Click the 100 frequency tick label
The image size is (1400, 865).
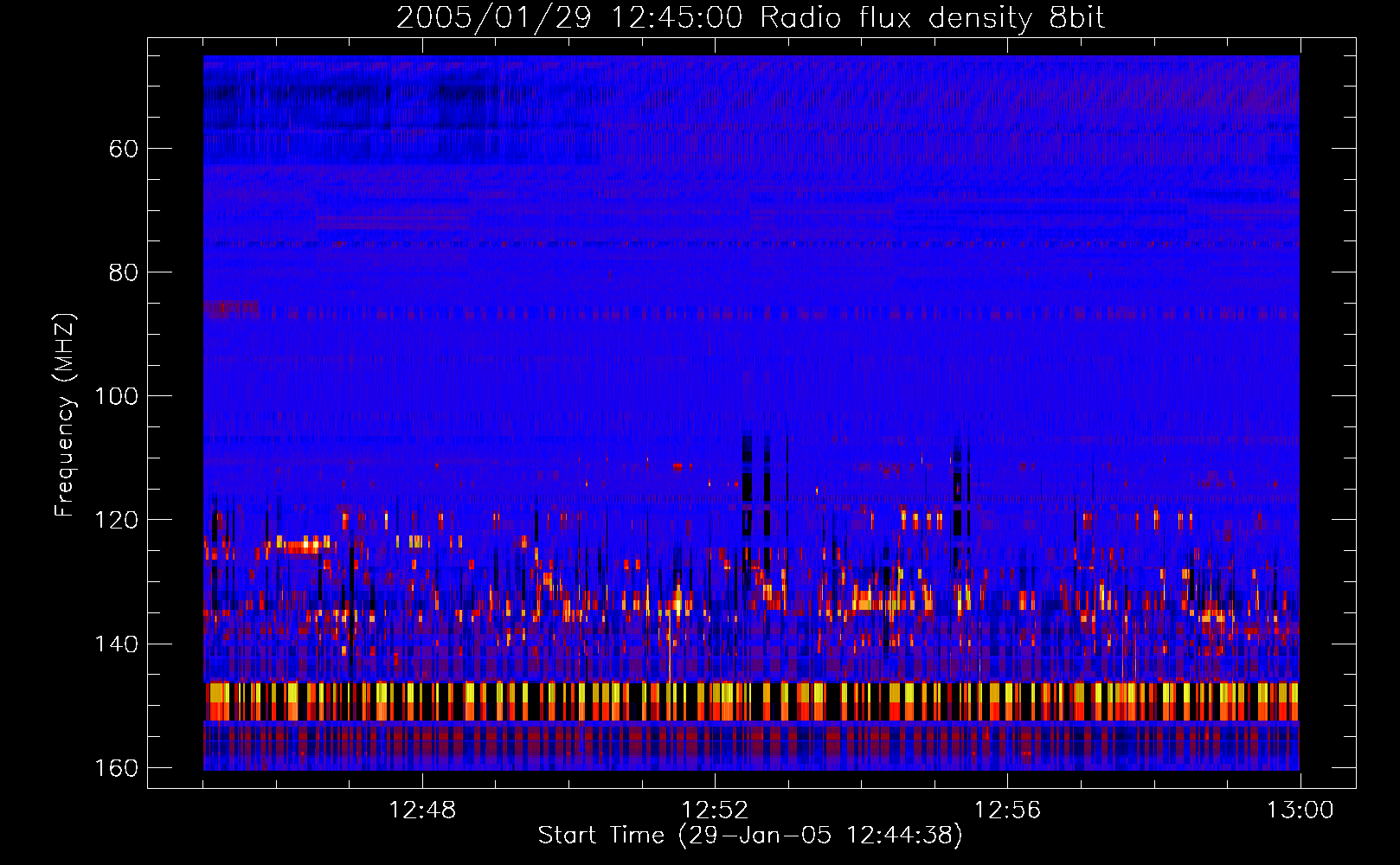pos(116,396)
